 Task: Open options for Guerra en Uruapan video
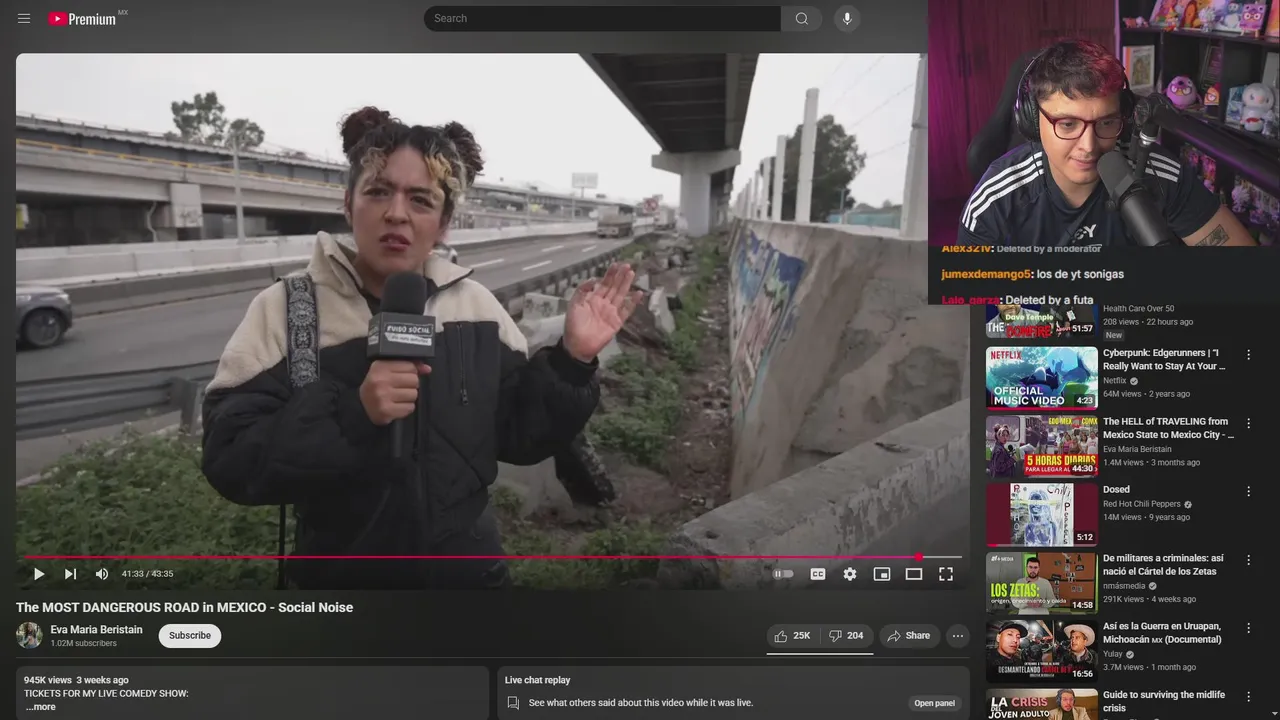coord(1248,628)
